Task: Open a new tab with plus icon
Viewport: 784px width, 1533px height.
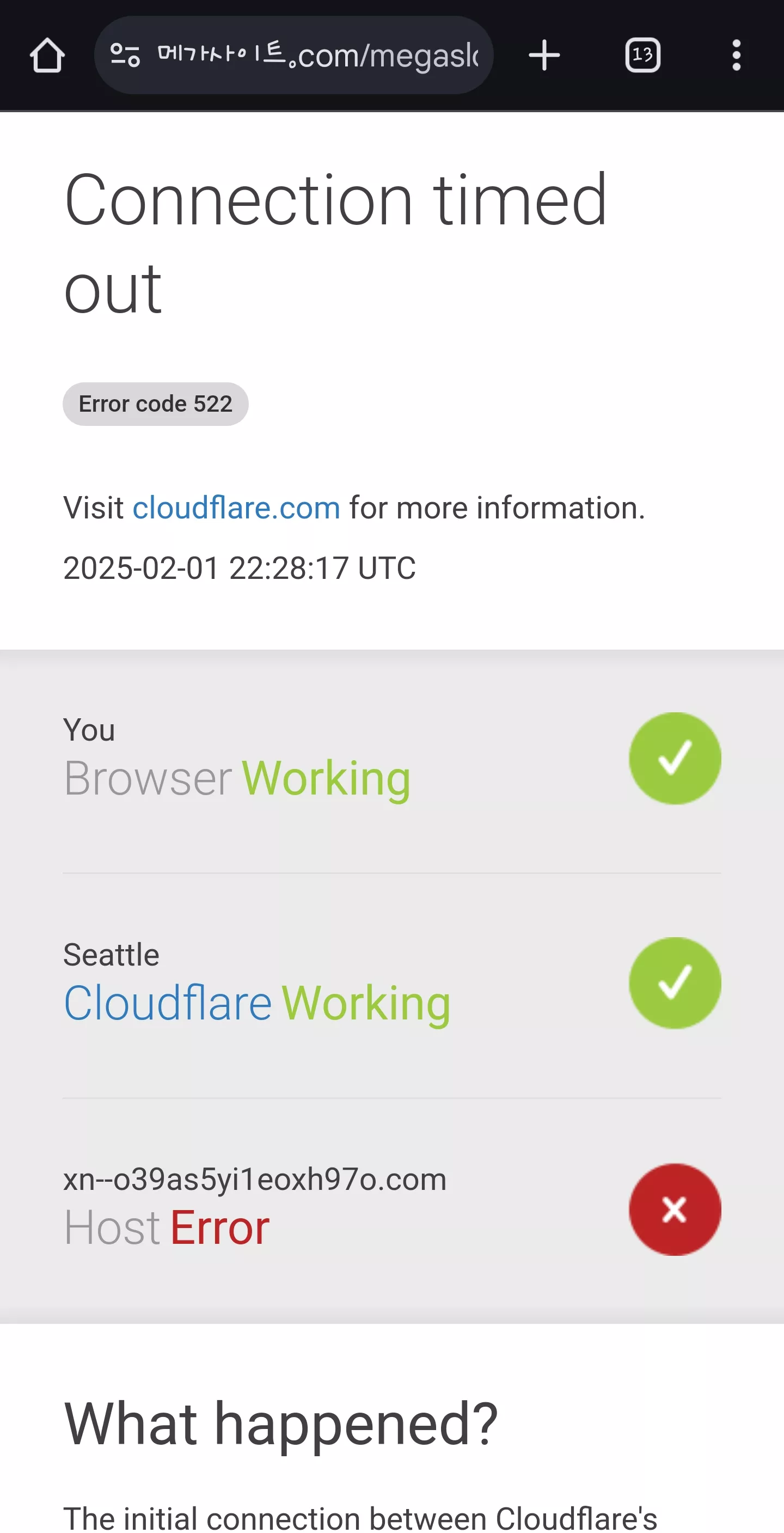Action: pyautogui.click(x=544, y=55)
